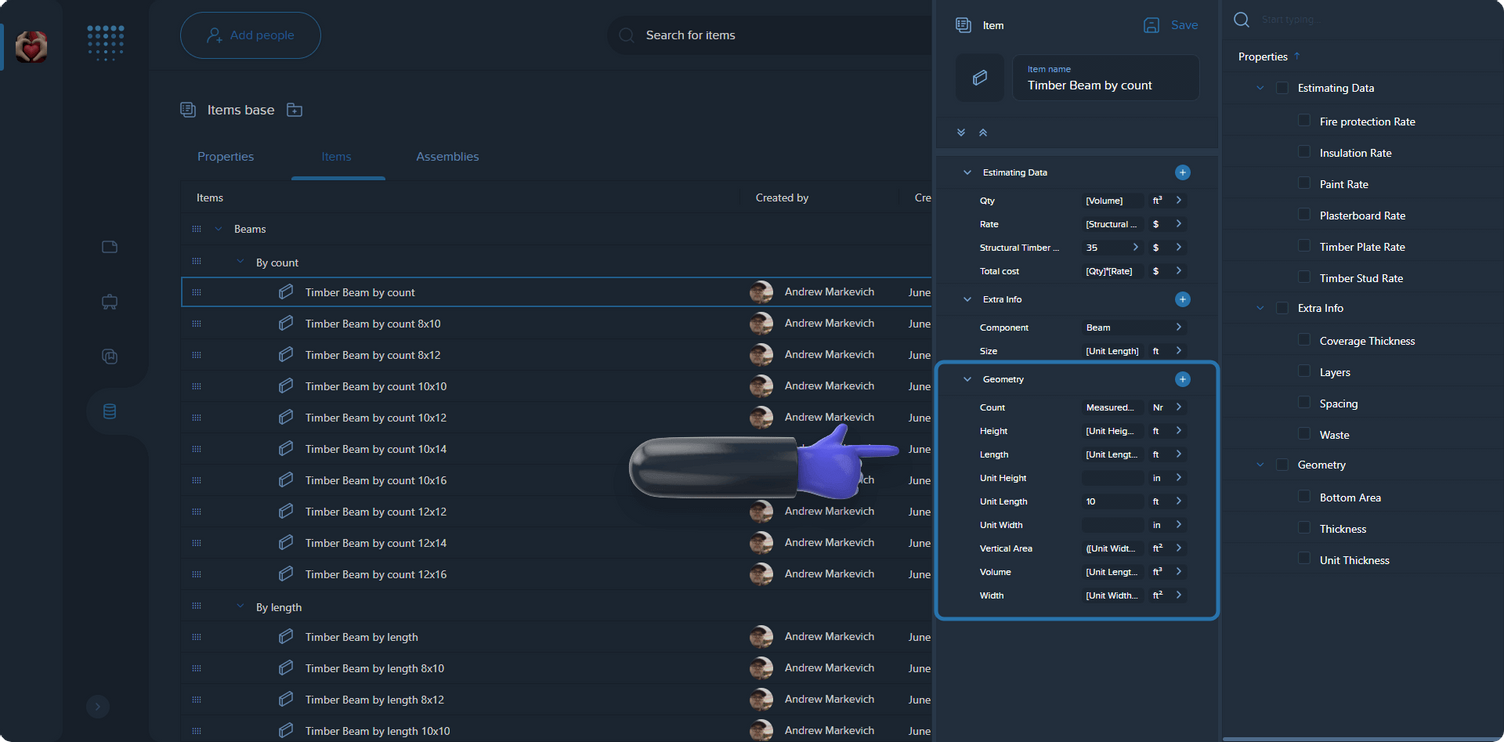Click the overlapping layers icon in sidebar
Image resolution: width=1504 pixels, height=742 pixels.
109,356
